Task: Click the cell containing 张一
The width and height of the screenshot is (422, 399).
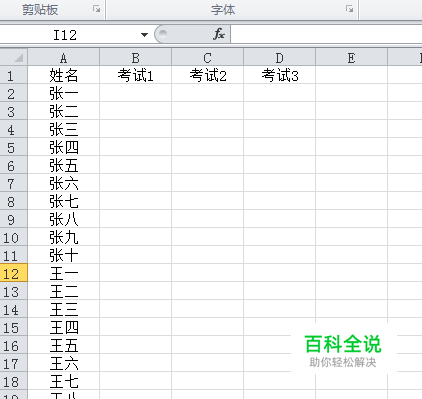Action: coord(63,93)
